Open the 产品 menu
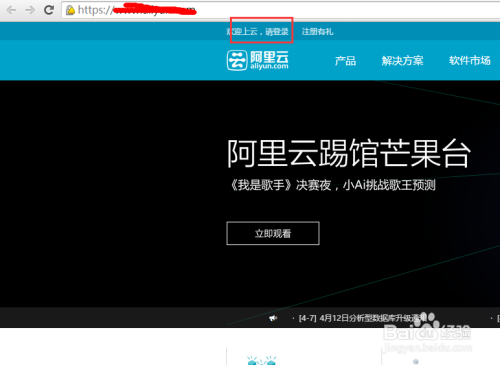This screenshot has width=500, height=365. pos(345,61)
